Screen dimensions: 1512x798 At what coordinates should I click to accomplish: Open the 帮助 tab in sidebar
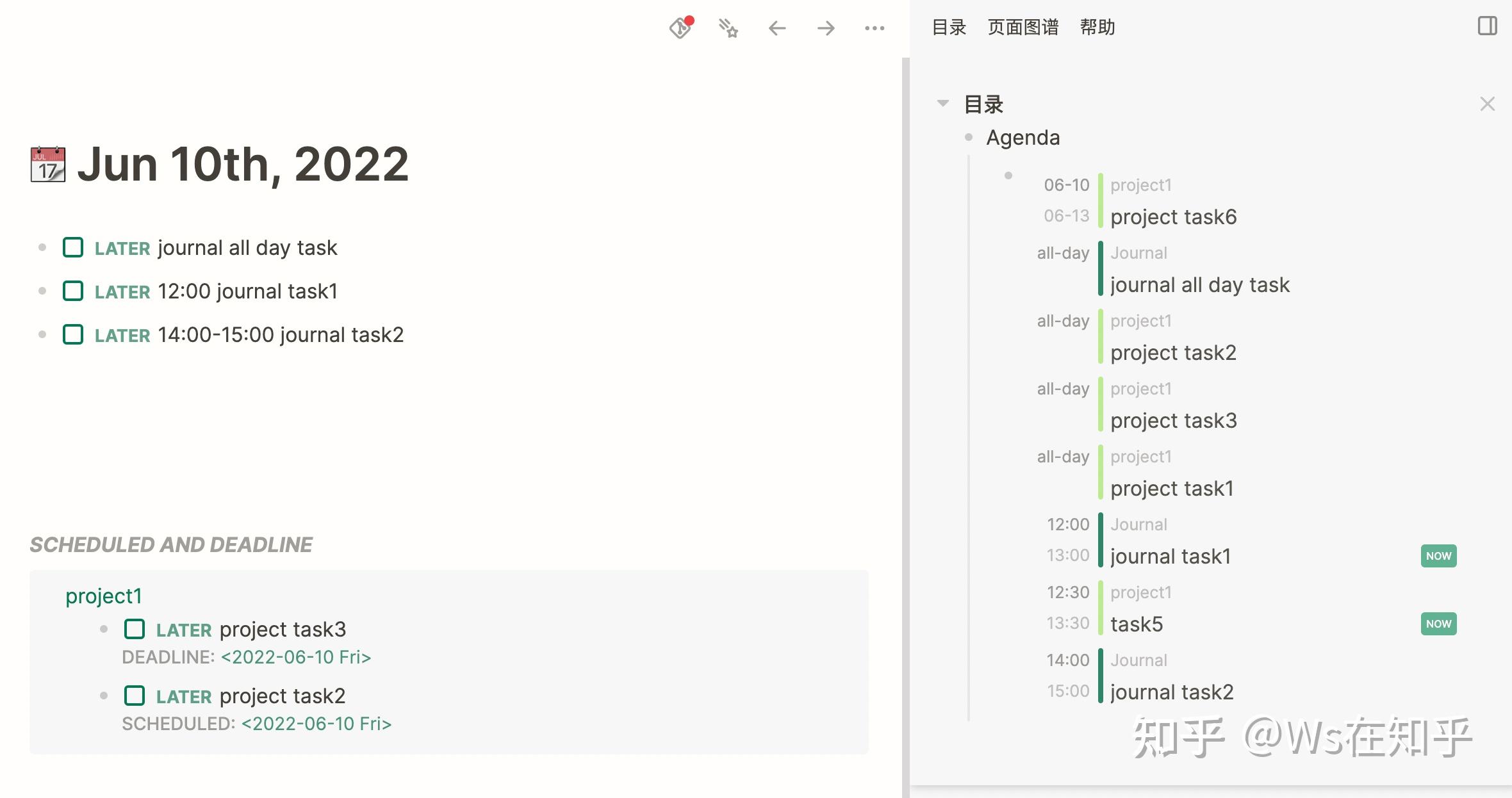(1097, 27)
